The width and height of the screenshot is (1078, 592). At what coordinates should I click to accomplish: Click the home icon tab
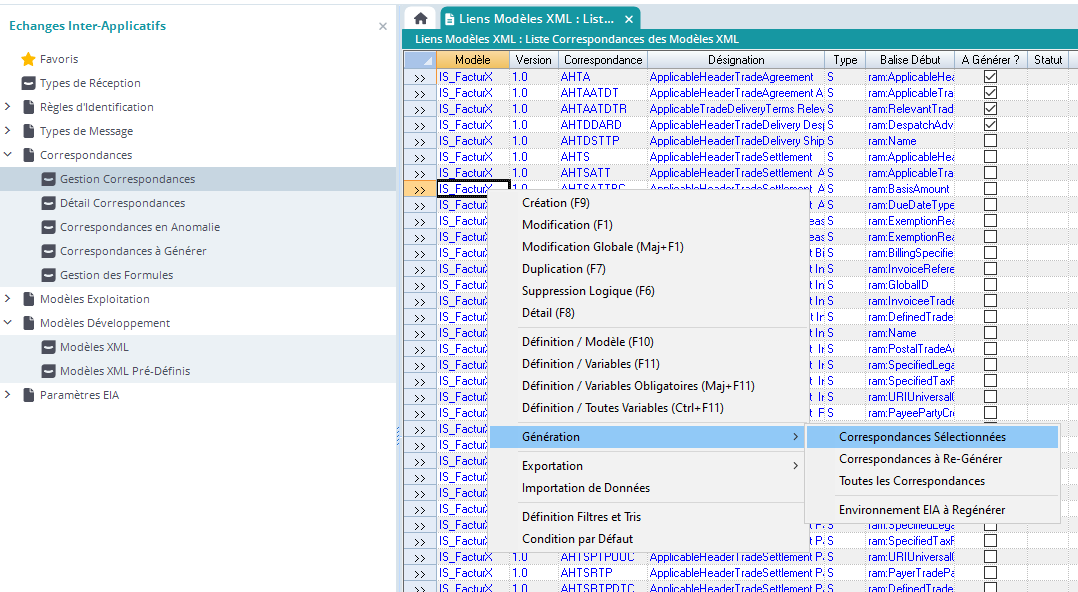(x=420, y=18)
